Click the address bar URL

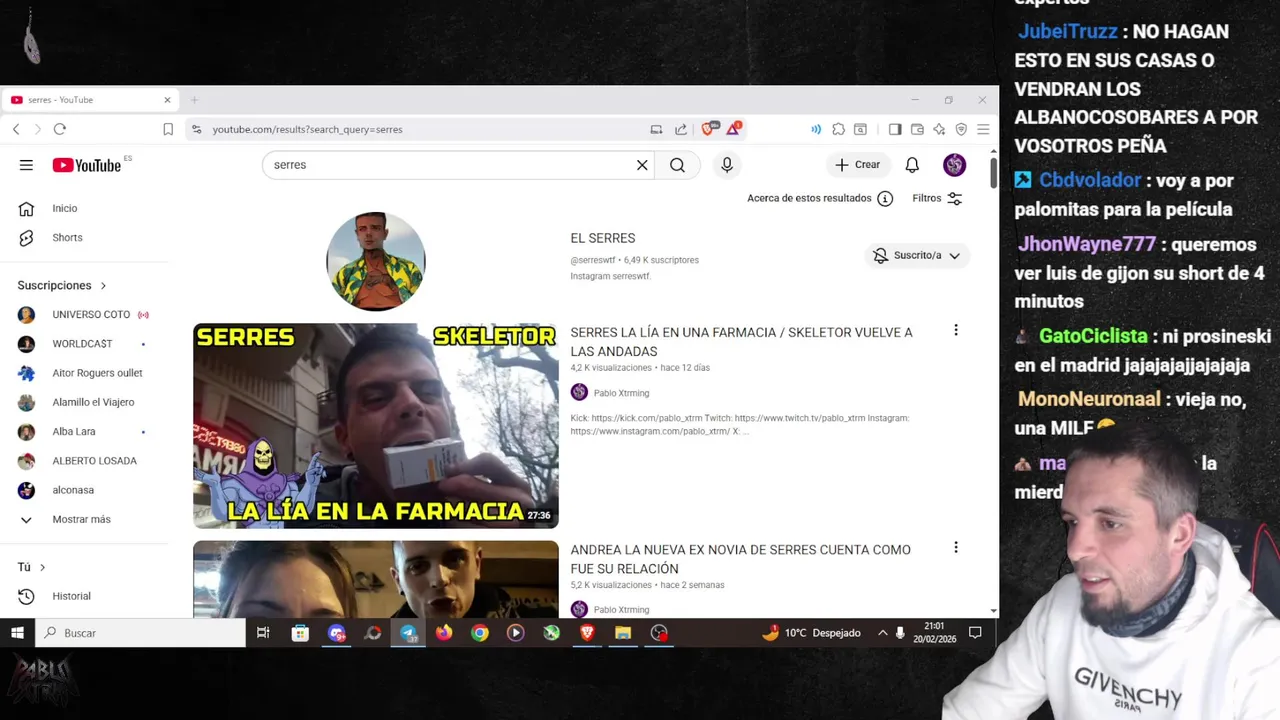[307, 129]
